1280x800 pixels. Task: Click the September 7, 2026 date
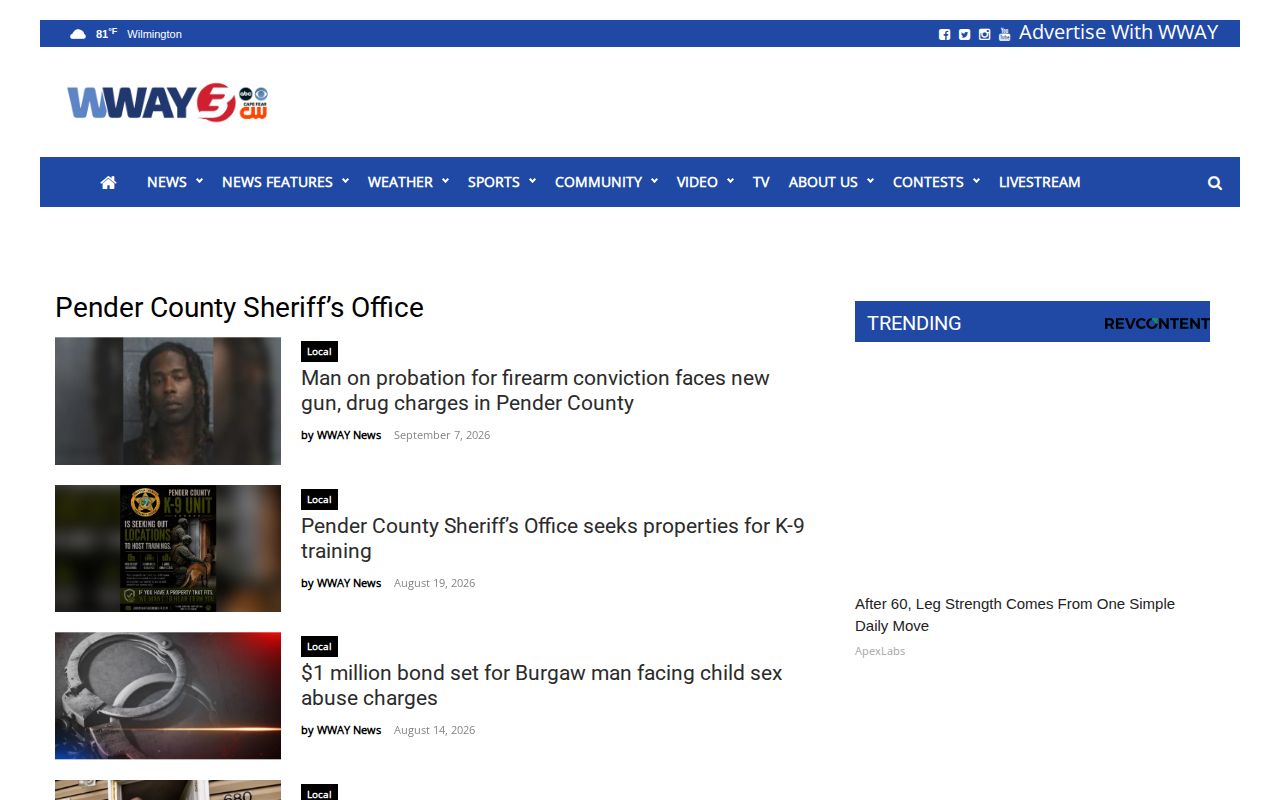(x=442, y=435)
